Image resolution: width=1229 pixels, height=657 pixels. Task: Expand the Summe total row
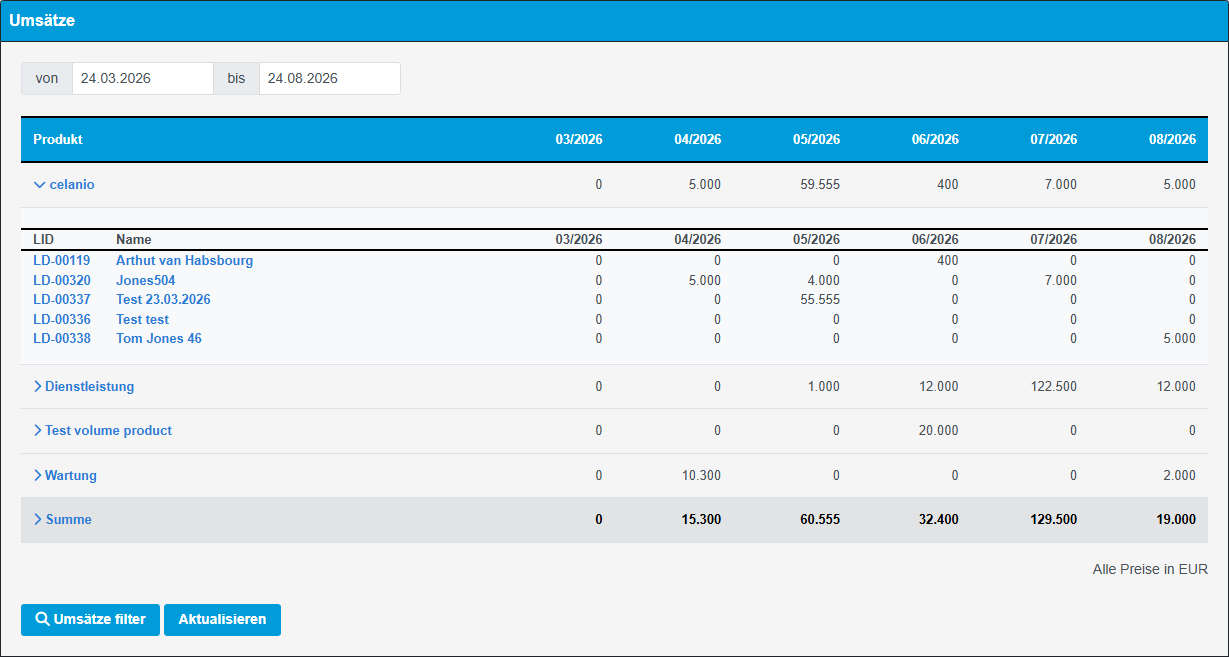tap(63, 520)
